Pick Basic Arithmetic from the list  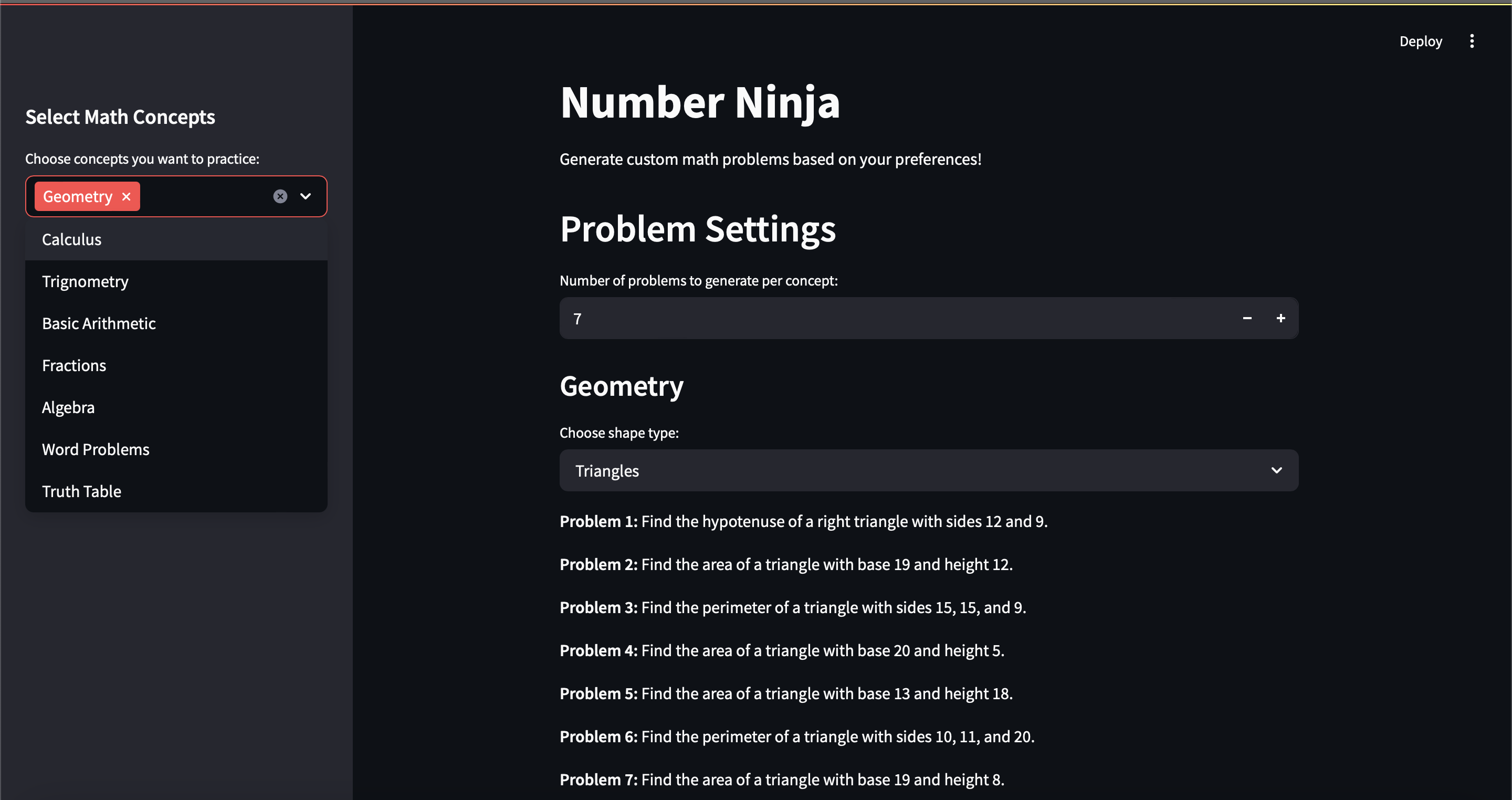pyautogui.click(x=99, y=323)
